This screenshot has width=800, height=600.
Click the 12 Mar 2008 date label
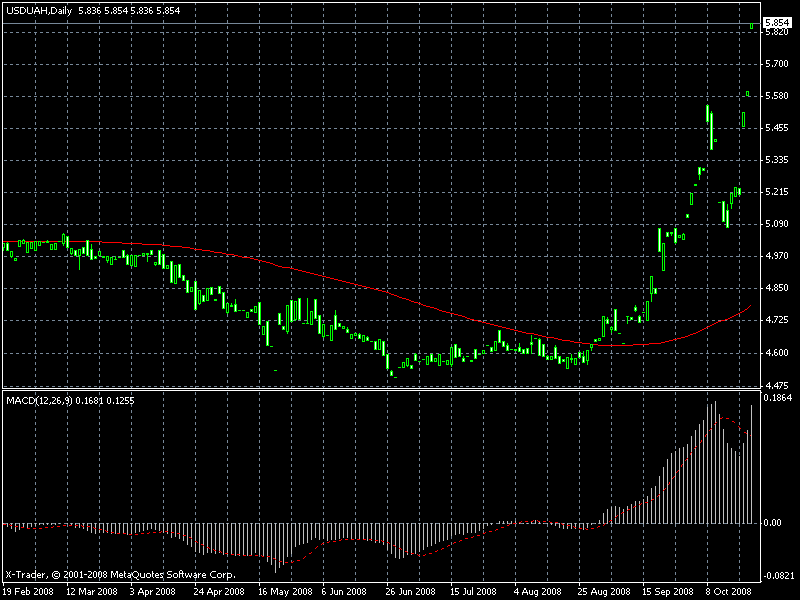click(92, 592)
